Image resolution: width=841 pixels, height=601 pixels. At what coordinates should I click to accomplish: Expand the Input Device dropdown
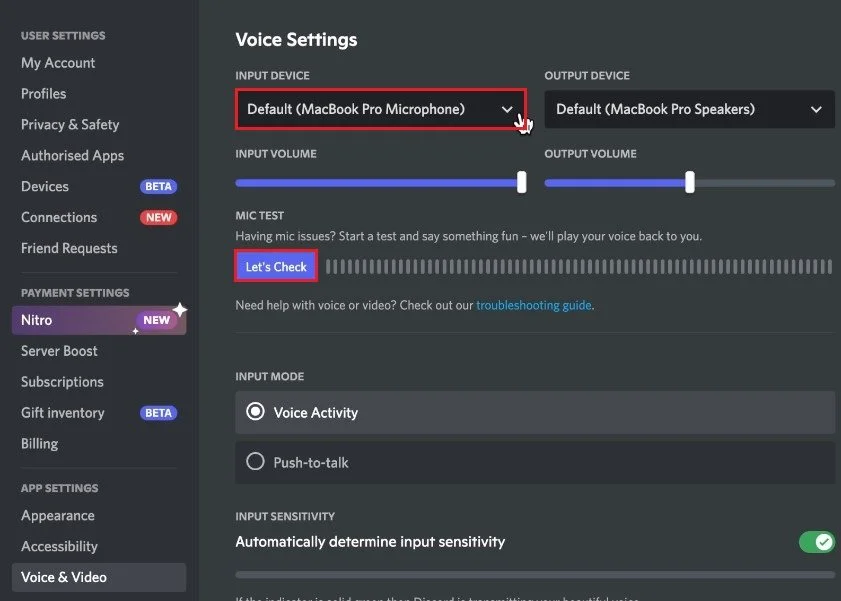pos(380,109)
